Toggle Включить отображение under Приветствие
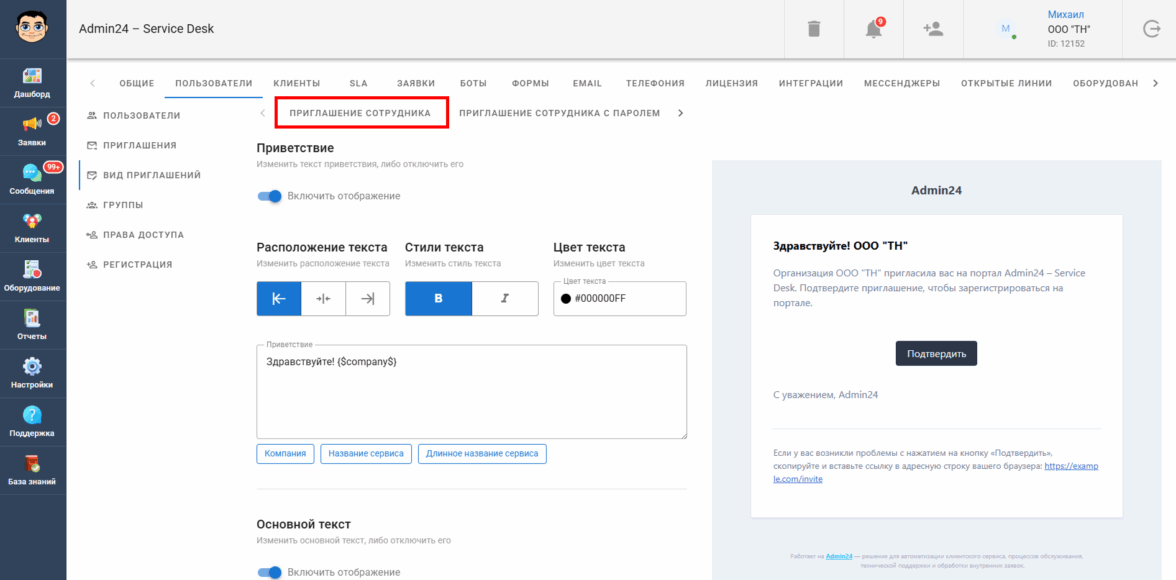1176x580 pixels. point(270,196)
